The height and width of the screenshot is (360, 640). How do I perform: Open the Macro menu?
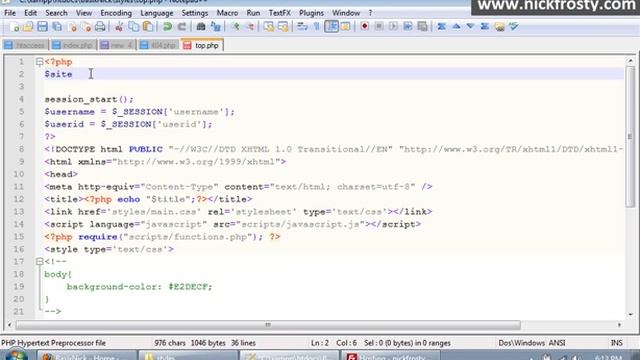[227, 13]
